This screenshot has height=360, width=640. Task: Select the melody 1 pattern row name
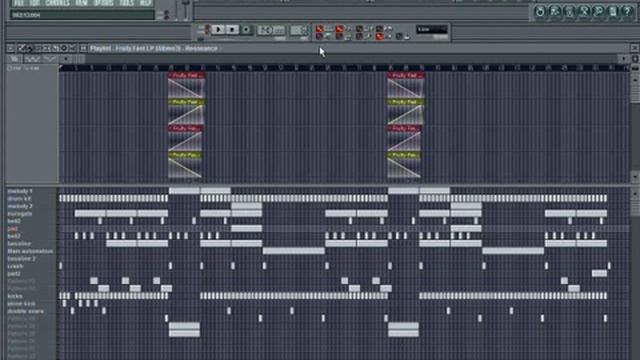tap(20, 191)
